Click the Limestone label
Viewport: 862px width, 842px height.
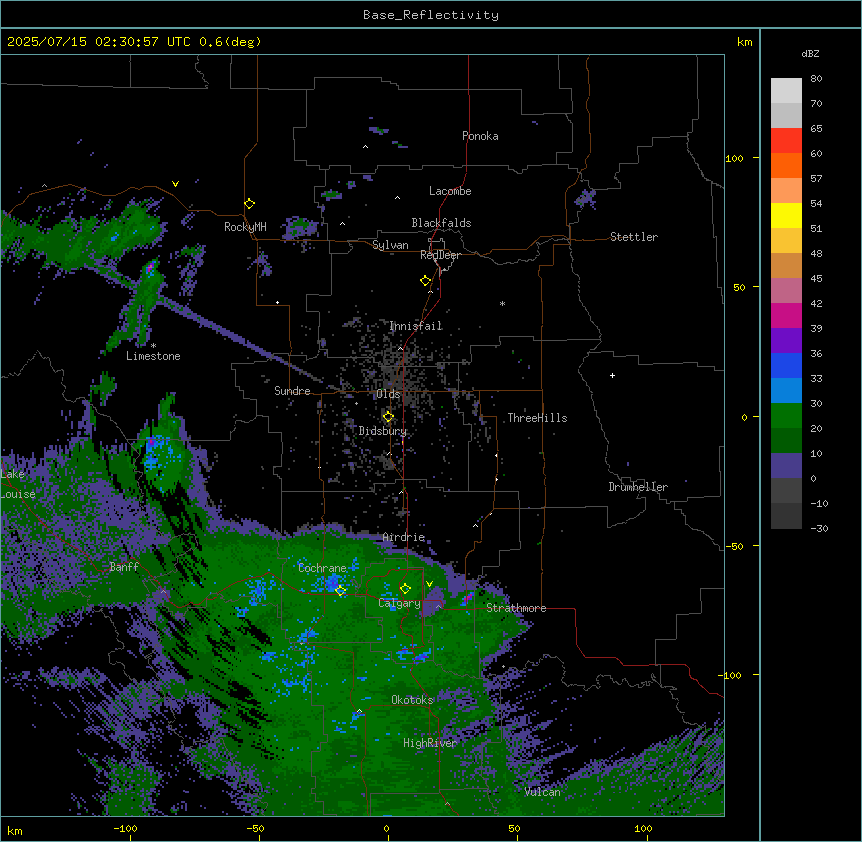pos(153,356)
